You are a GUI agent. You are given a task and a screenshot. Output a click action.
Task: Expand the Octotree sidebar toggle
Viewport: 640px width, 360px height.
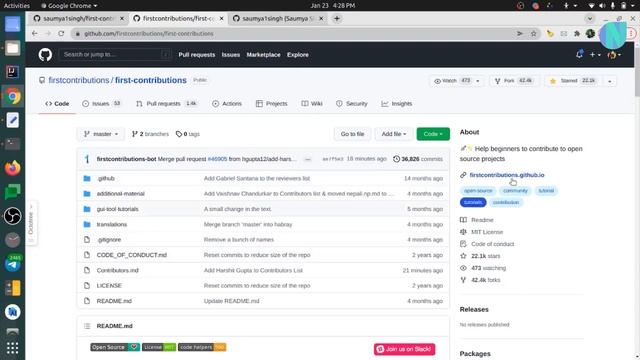pyautogui.click(x=31, y=223)
